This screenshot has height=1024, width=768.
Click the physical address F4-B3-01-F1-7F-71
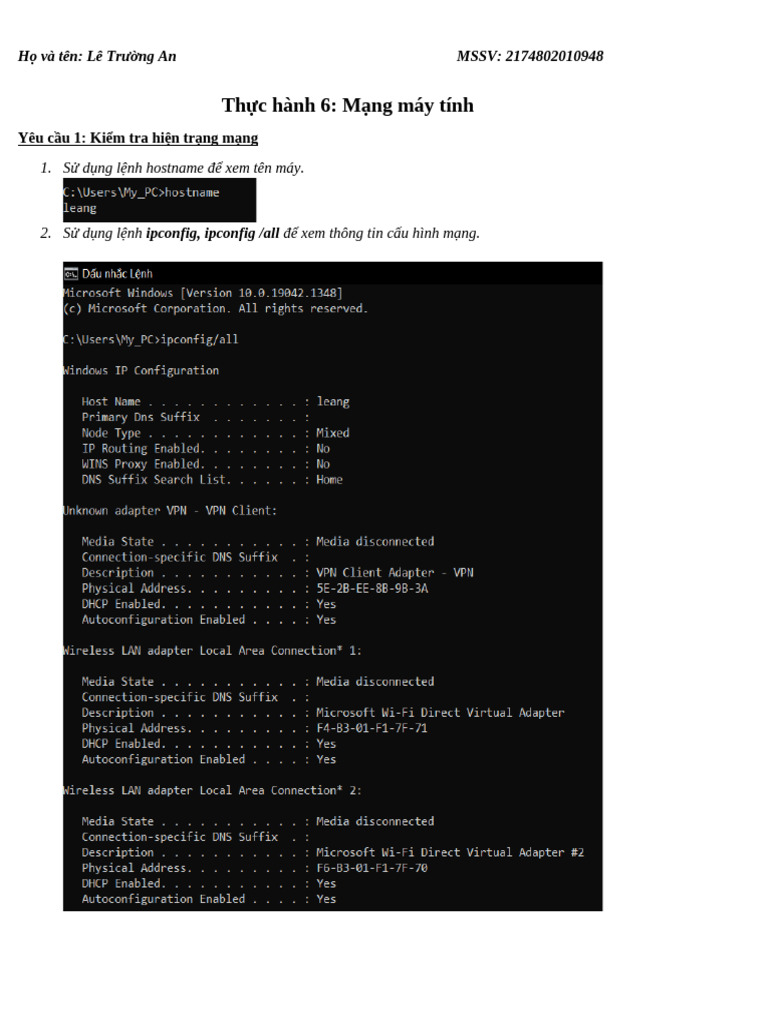372,728
